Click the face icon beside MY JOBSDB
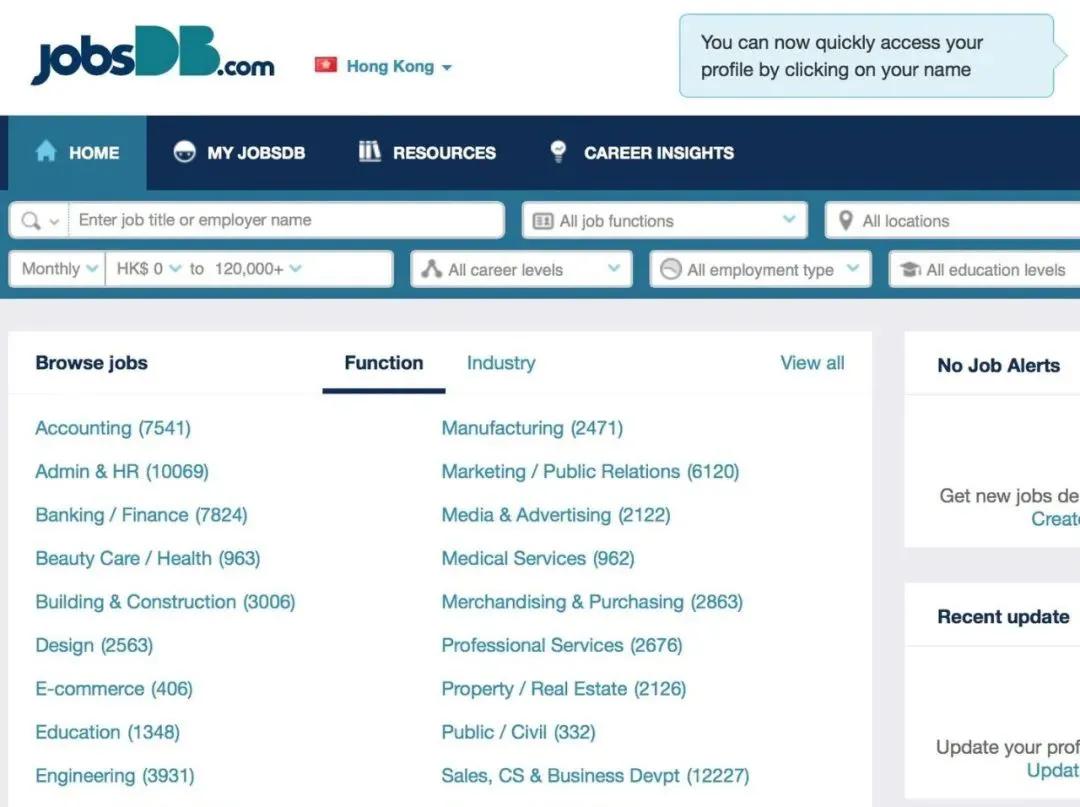Viewport: 1080px width, 807px height. 185,151
